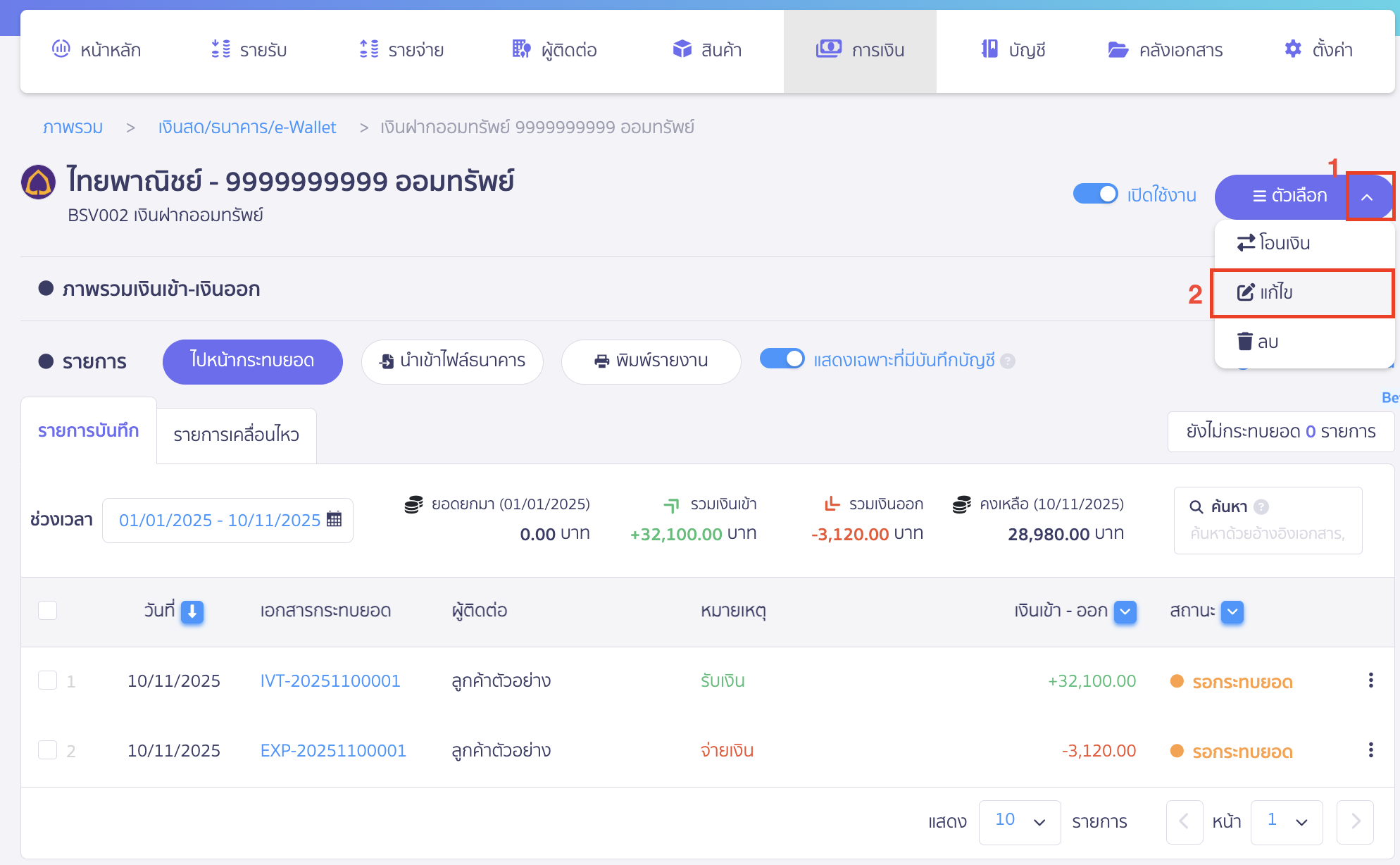Open document link EXP-20251100001

click(x=332, y=750)
